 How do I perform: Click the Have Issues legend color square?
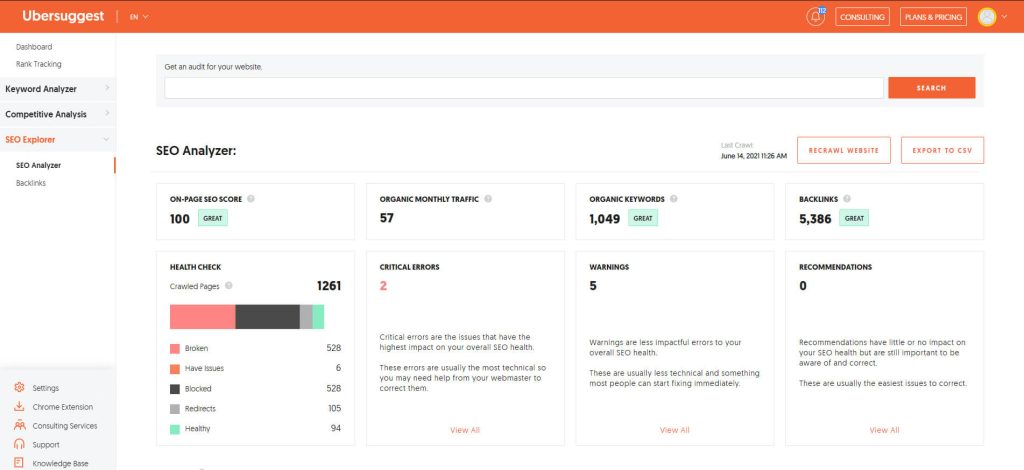pyautogui.click(x=174, y=369)
